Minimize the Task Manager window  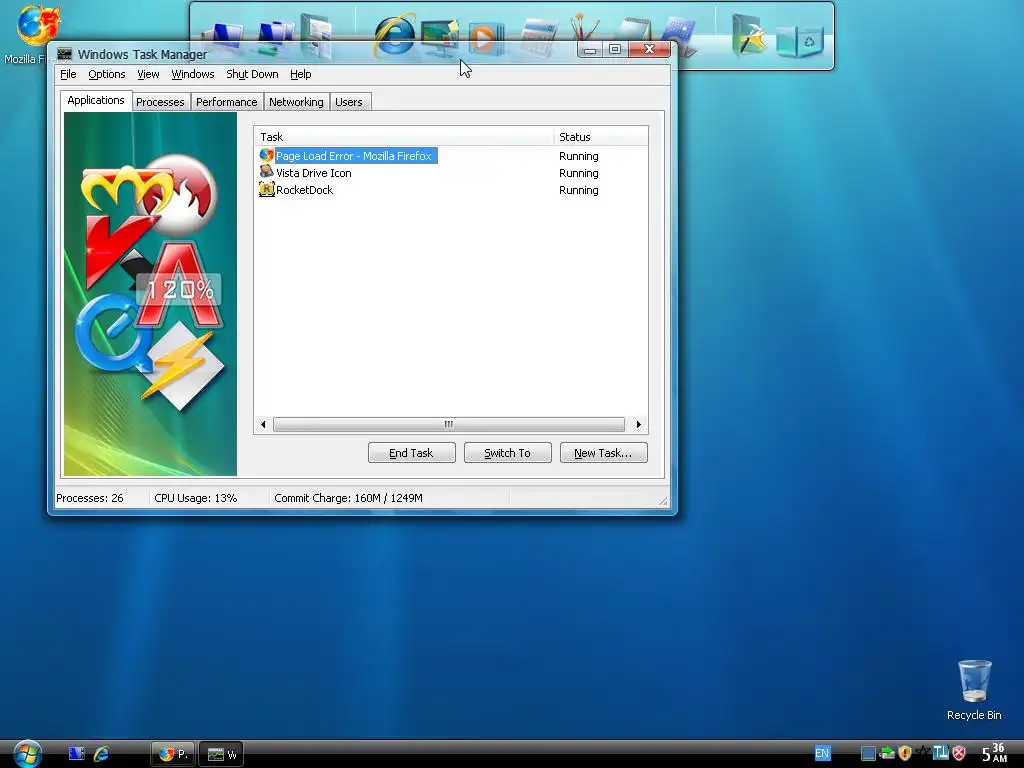590,49
